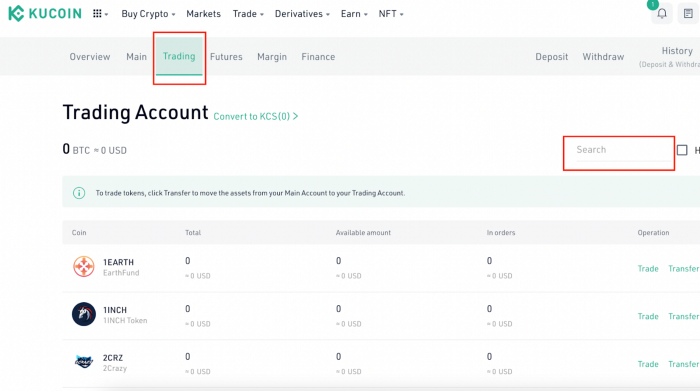
Task: Click the Coin column header
Action: click(79, 233)
